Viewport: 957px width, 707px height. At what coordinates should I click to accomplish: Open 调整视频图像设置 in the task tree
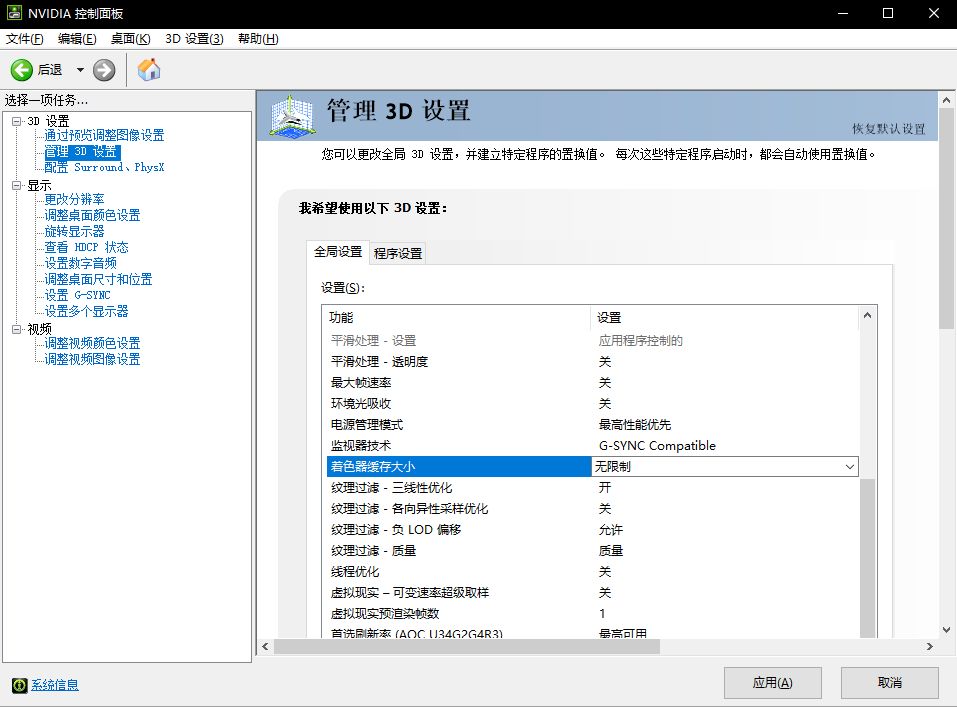pos(92,359)
